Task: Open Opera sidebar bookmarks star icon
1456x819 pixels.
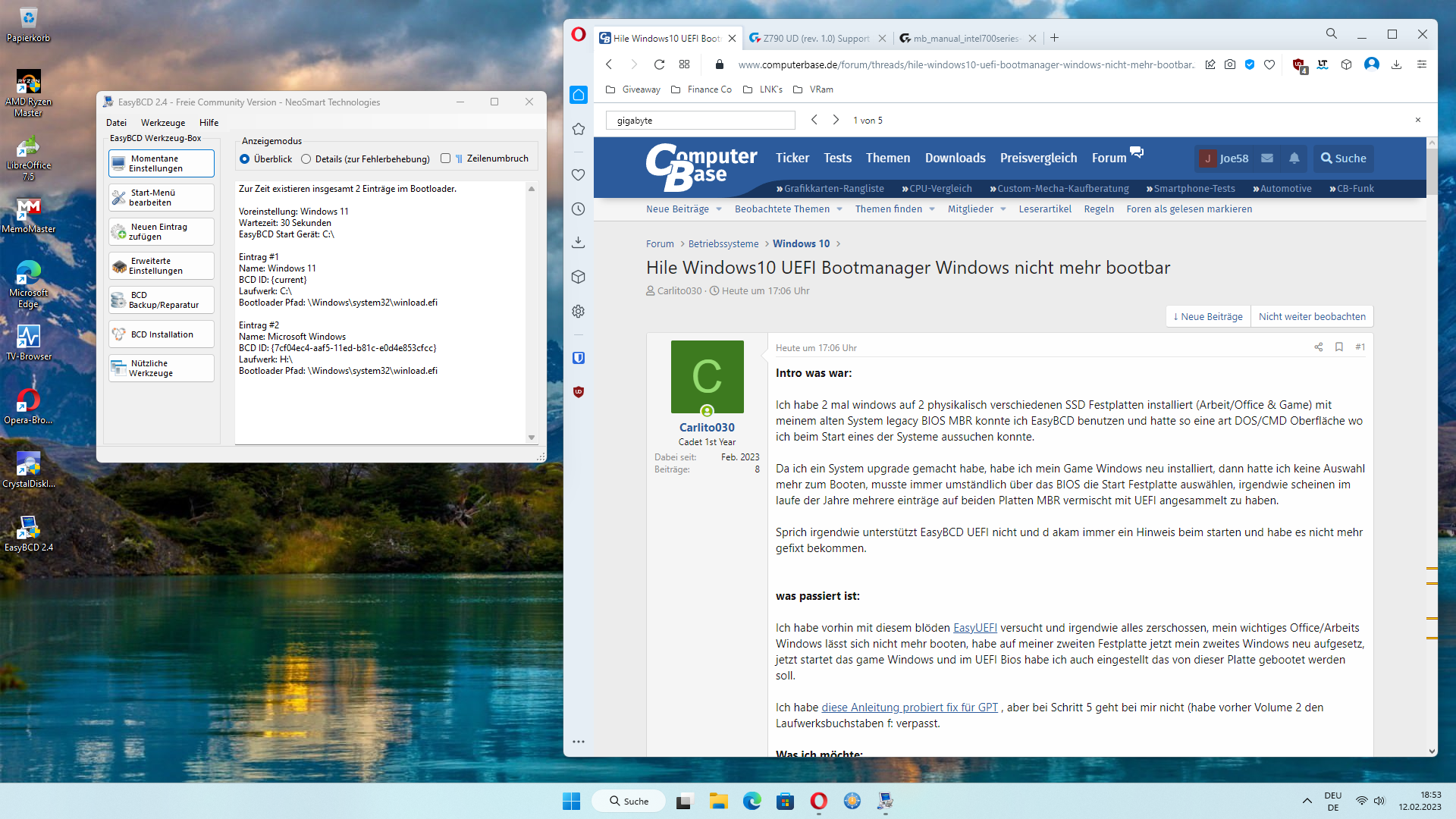Action: pyautogui.click(x=579, y=129)
